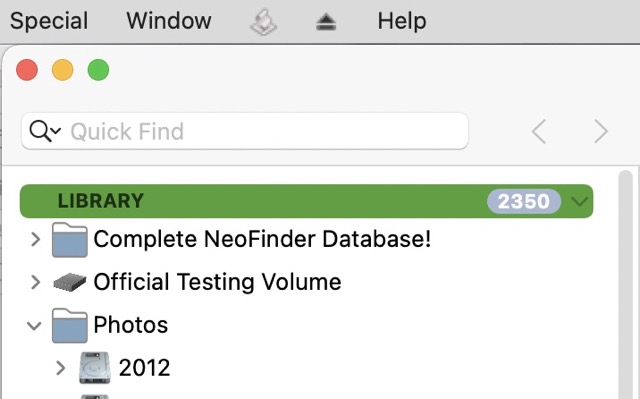Collapse the LIBRARY section chevron
This screenshot has height=399, width=640.
pyautogui.click(x=579, y=201)
